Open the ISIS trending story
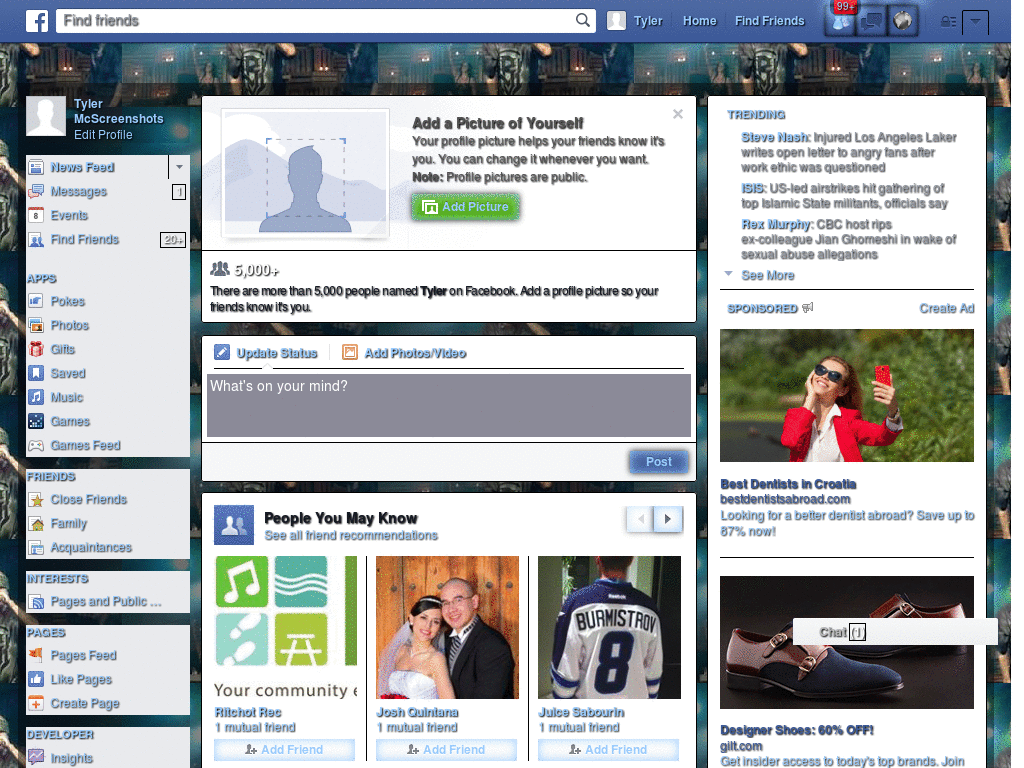The image size is (1024, 768). [844, 196]
